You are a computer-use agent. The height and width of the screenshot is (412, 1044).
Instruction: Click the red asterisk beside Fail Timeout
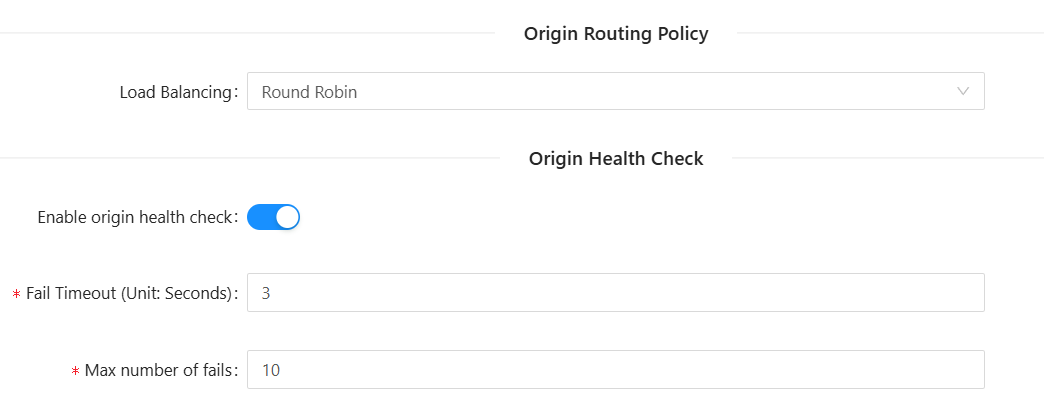click(x=16, y=295)
